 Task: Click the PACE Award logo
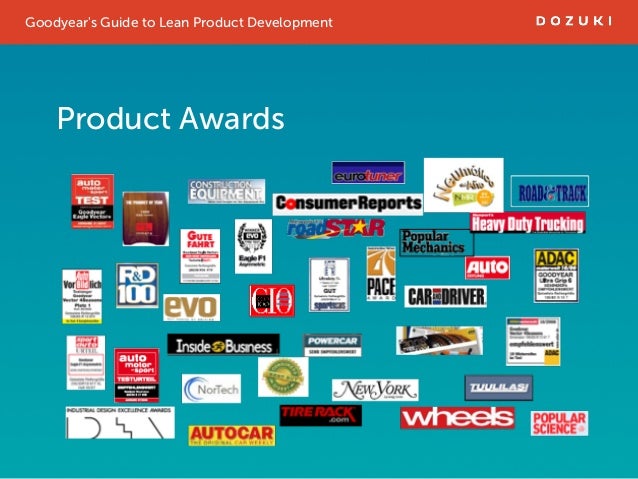point(381,273)
